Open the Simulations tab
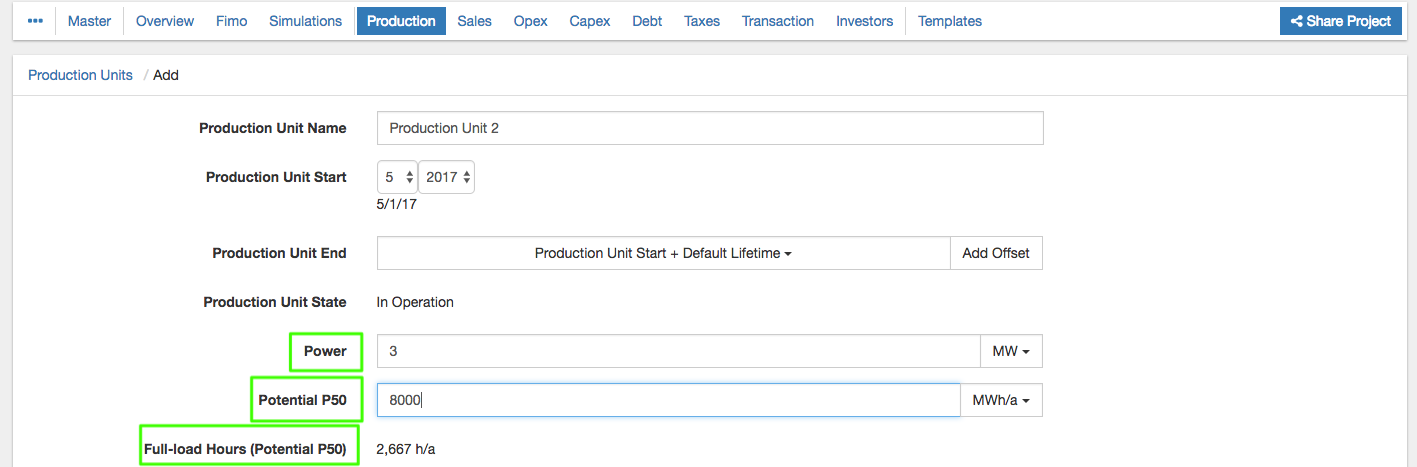Screen dimensions: 1417x467 coord(305,21)
